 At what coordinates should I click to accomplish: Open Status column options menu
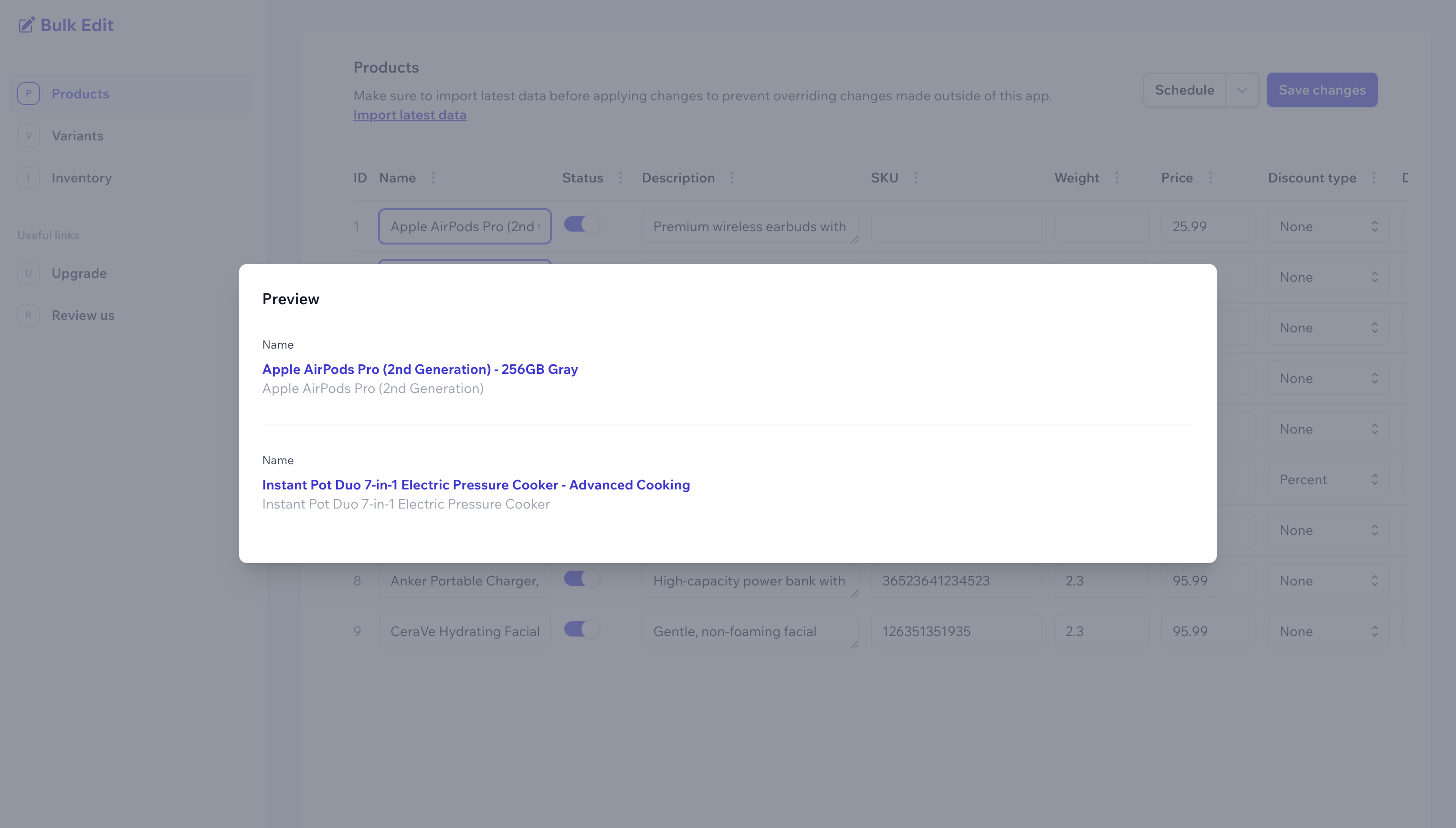tap(620, 178)
